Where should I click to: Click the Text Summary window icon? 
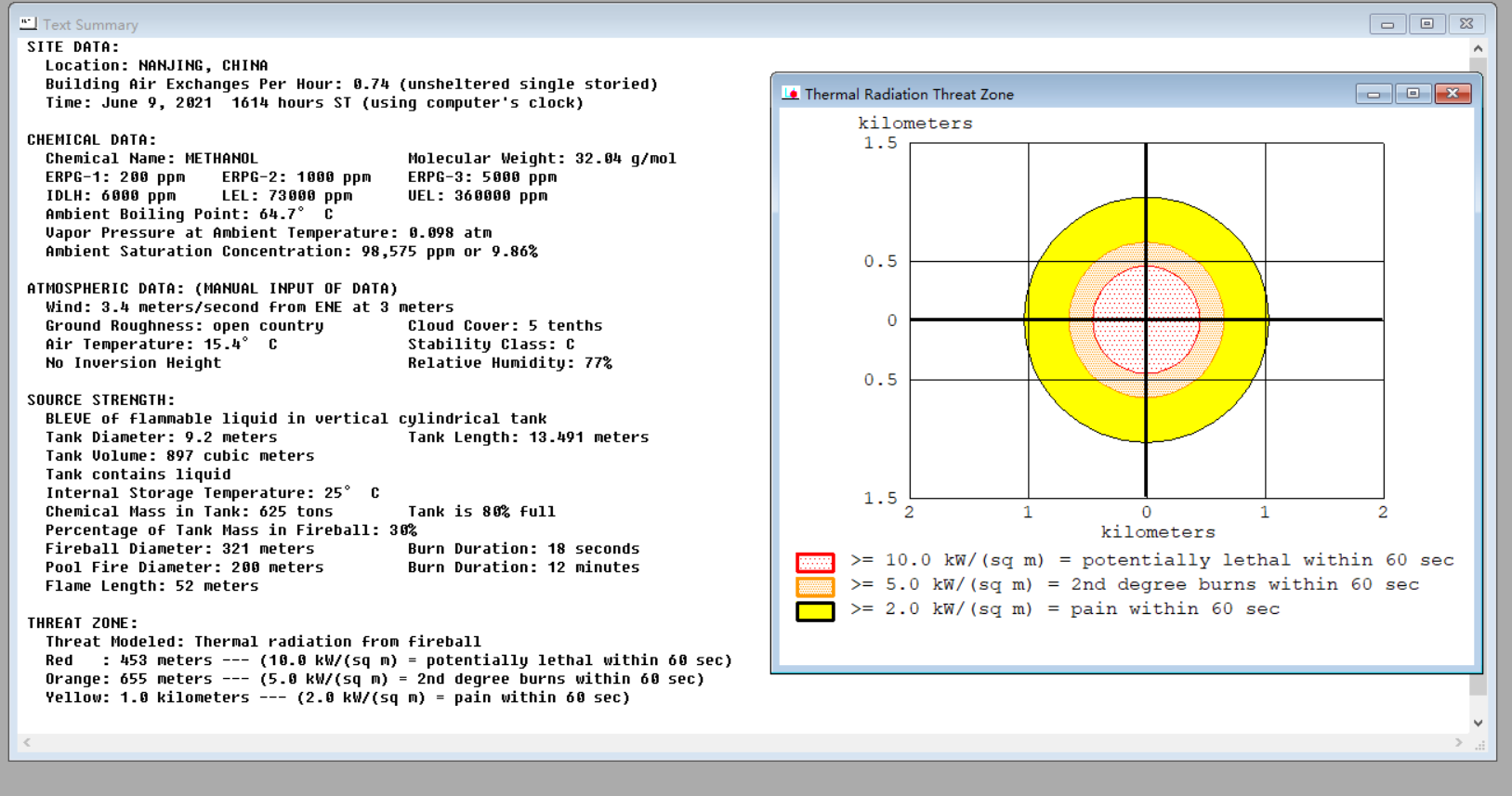[x=28, y=23]
